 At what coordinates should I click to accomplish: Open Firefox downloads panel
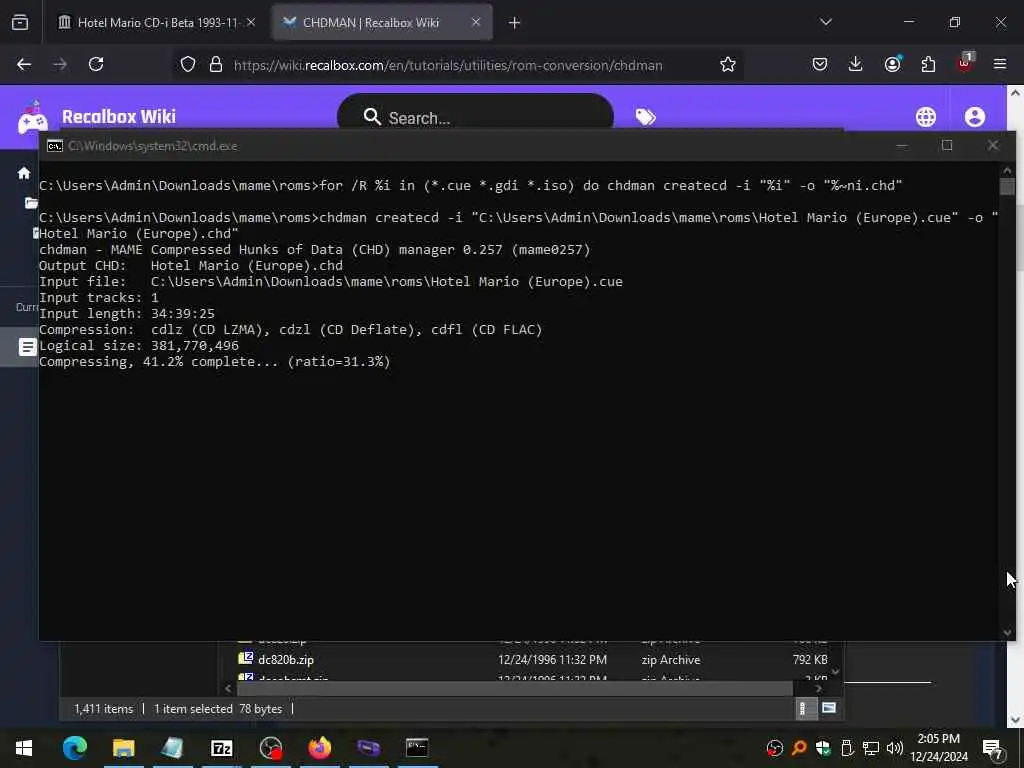pos(856,64)
